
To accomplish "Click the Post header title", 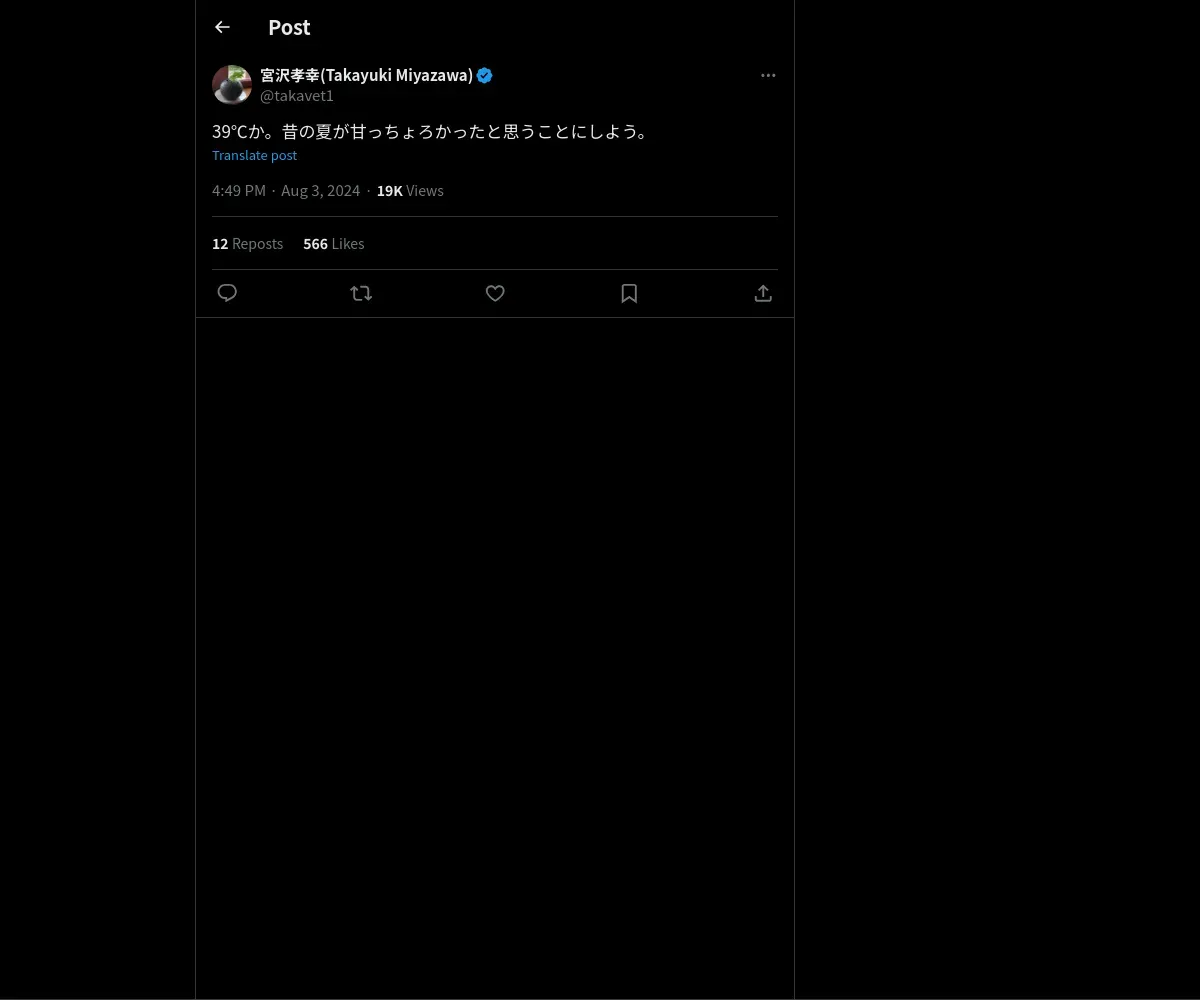I will [289, 27].
